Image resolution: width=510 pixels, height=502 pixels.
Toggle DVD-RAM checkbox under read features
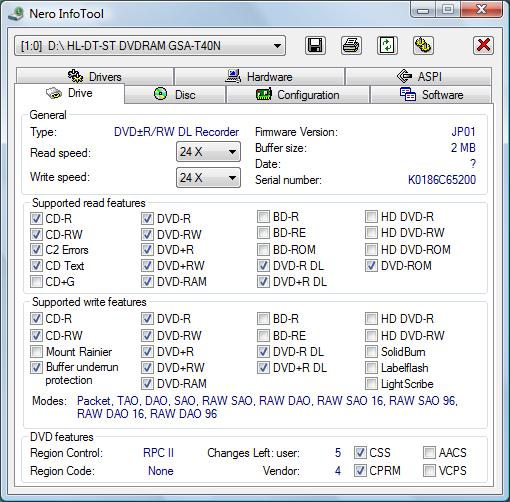147,282
